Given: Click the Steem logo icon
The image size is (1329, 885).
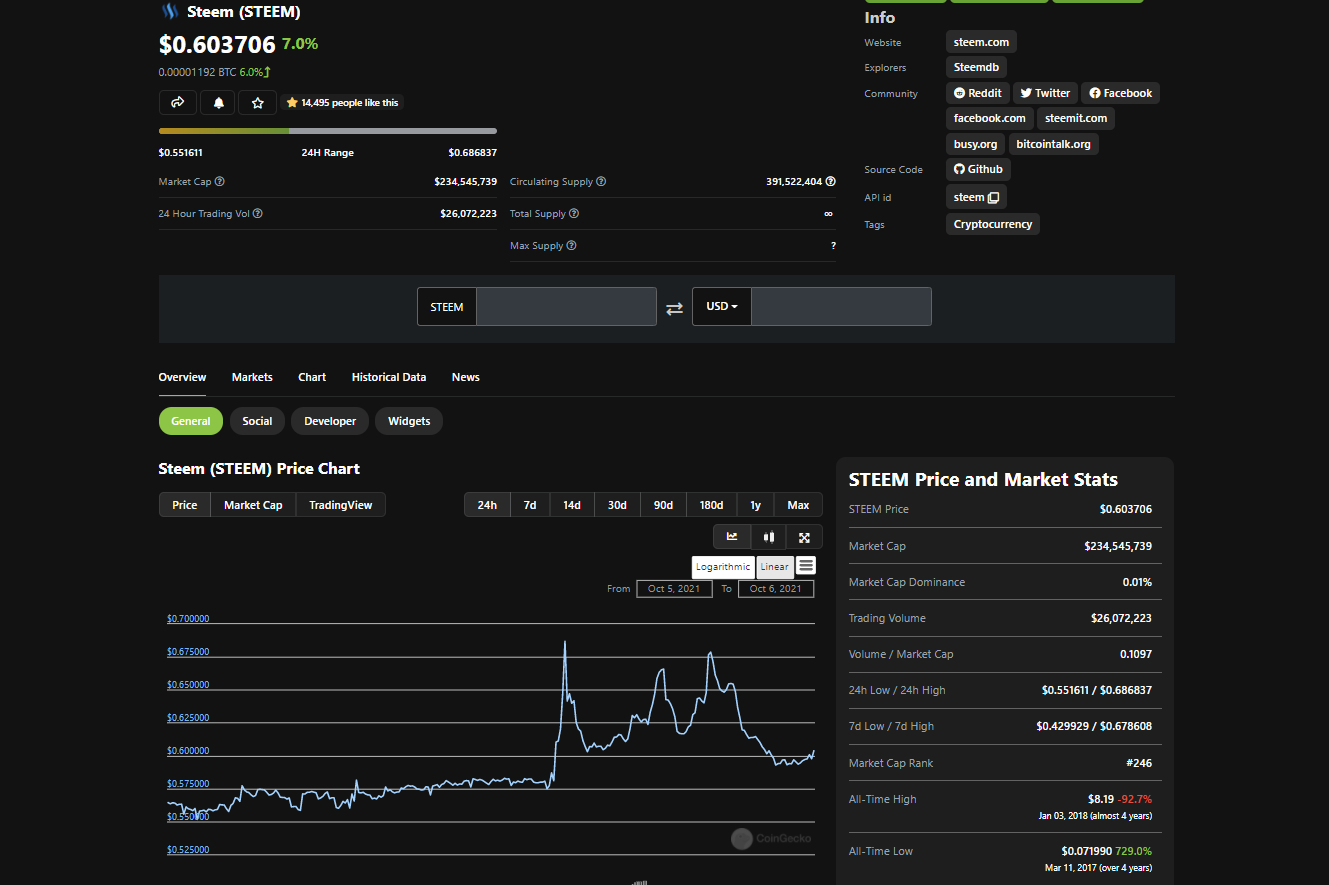Looking at the screenshot, I should 169,12.
